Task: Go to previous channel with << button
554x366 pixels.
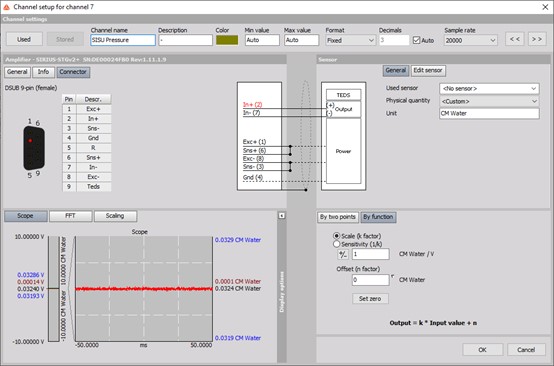Action: point(515,39)
